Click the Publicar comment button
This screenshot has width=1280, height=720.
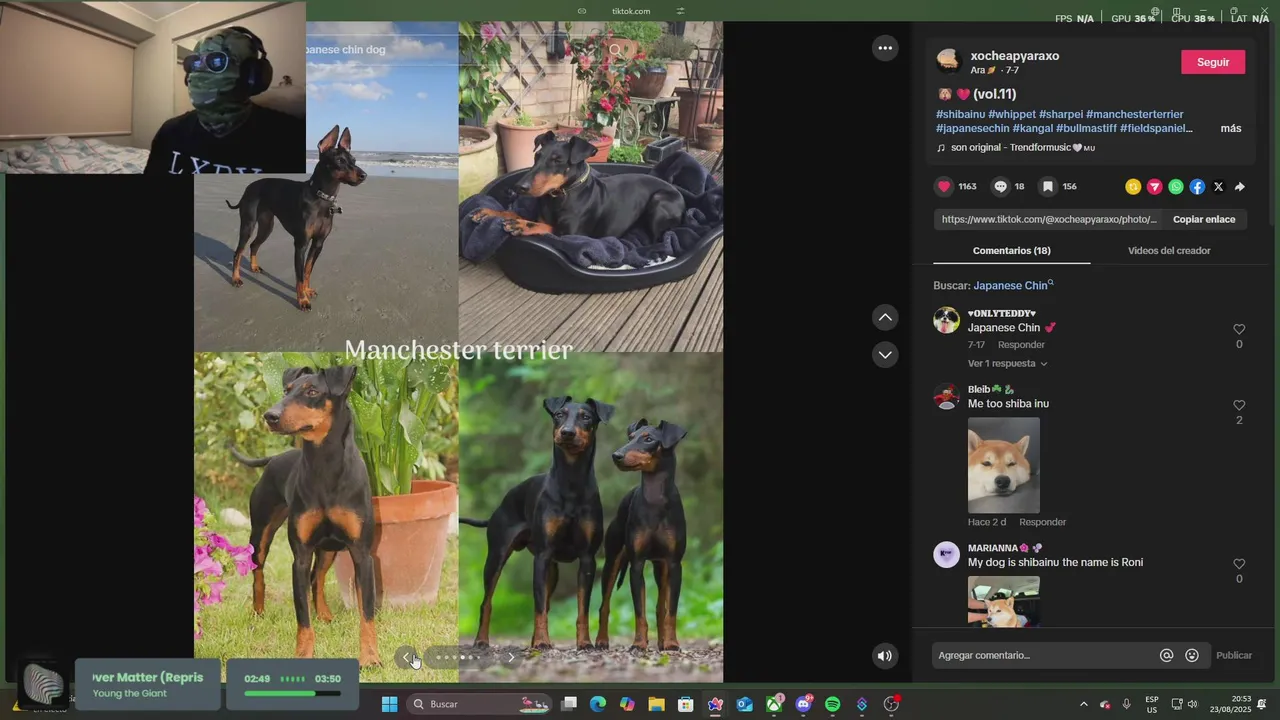(x=1233, y=656)
